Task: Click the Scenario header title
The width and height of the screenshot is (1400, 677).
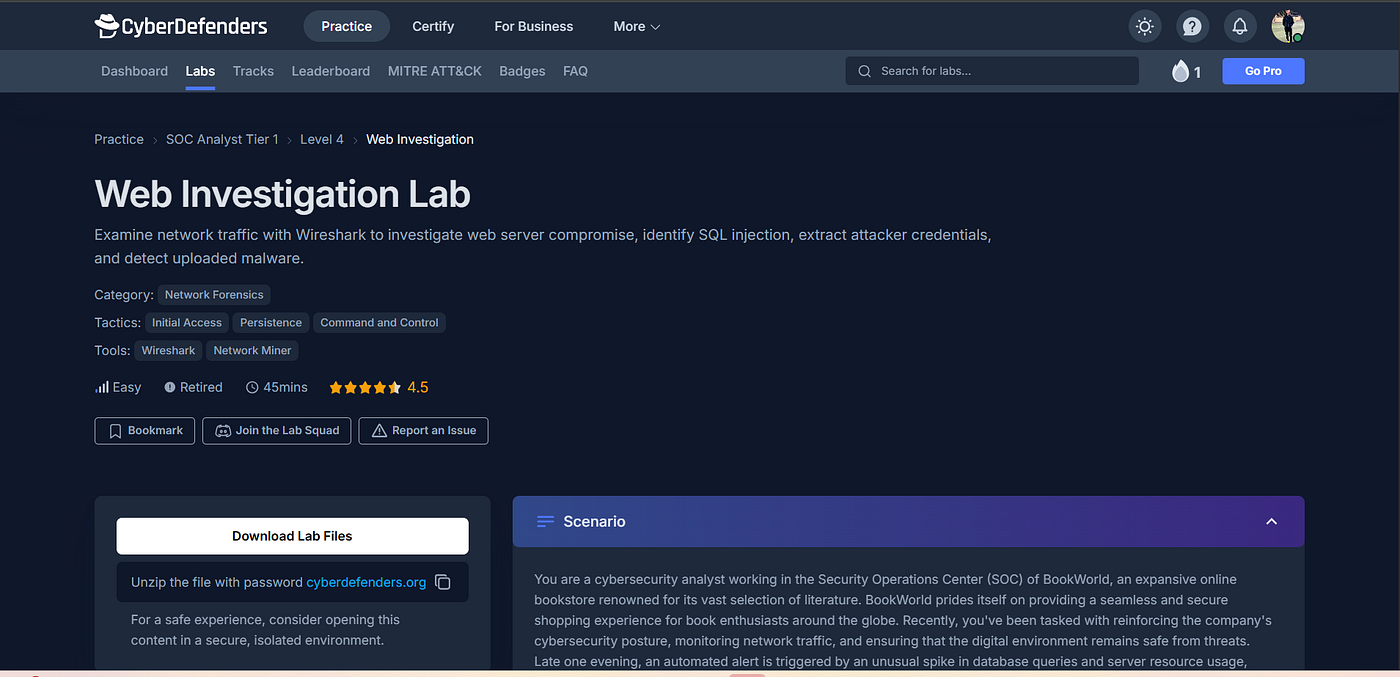Action: pos(594,521)
